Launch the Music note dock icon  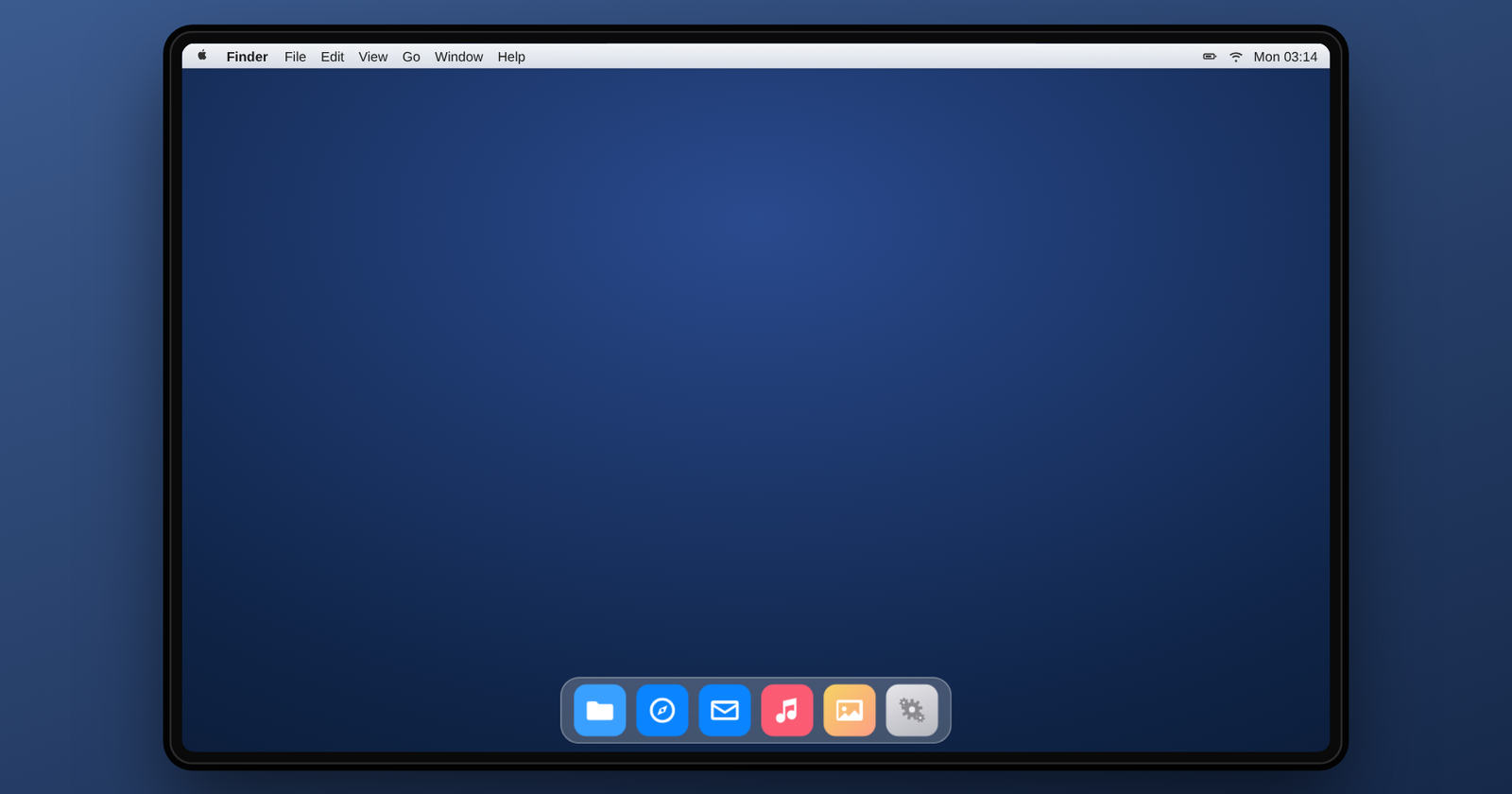tap(787, 710)
